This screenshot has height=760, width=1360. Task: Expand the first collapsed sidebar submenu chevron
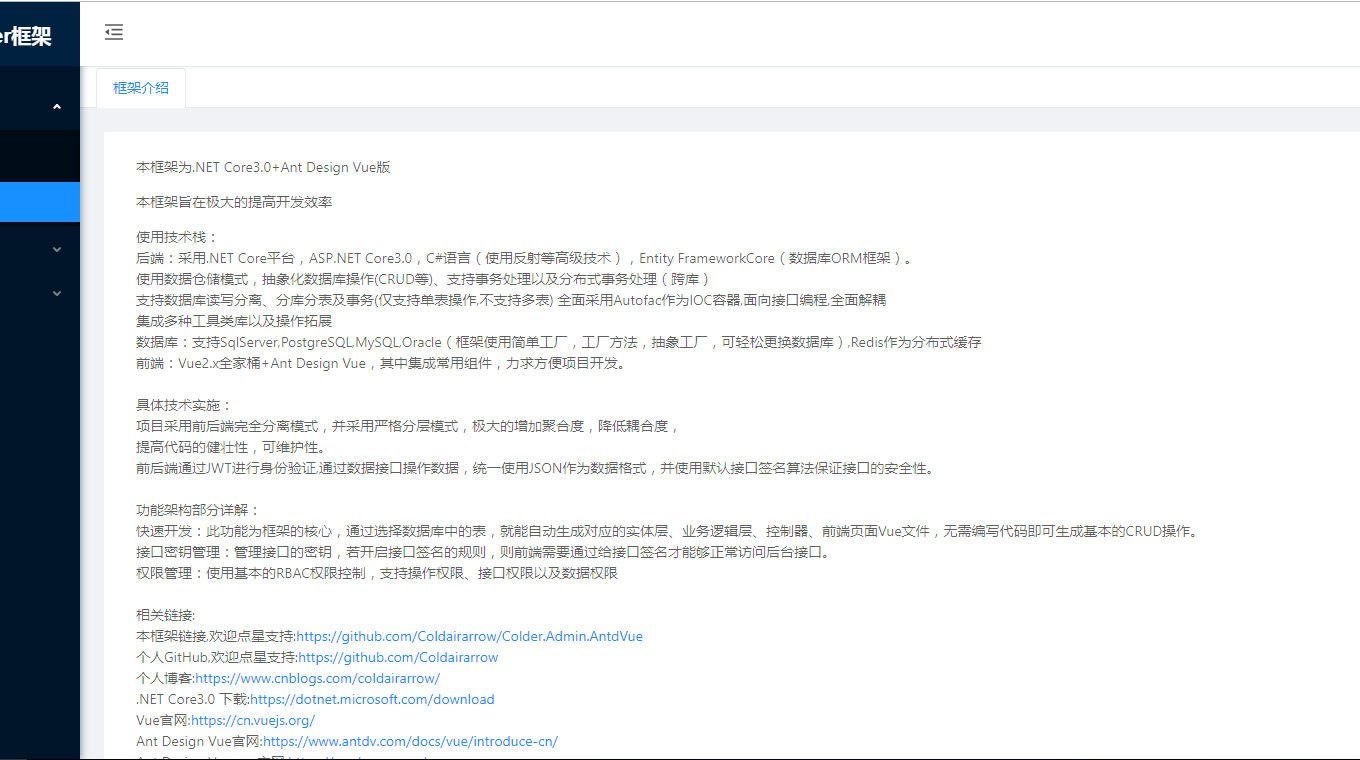pos(57,249)
